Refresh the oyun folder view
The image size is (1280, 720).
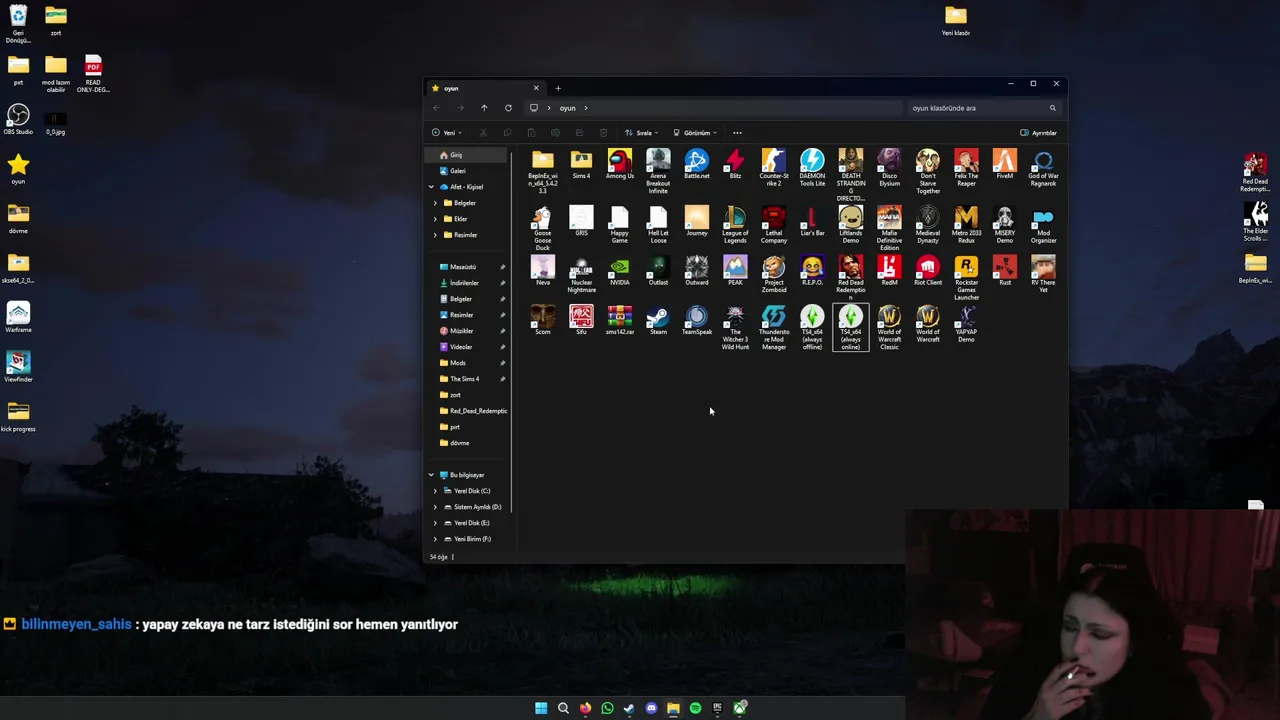[508, 108]
